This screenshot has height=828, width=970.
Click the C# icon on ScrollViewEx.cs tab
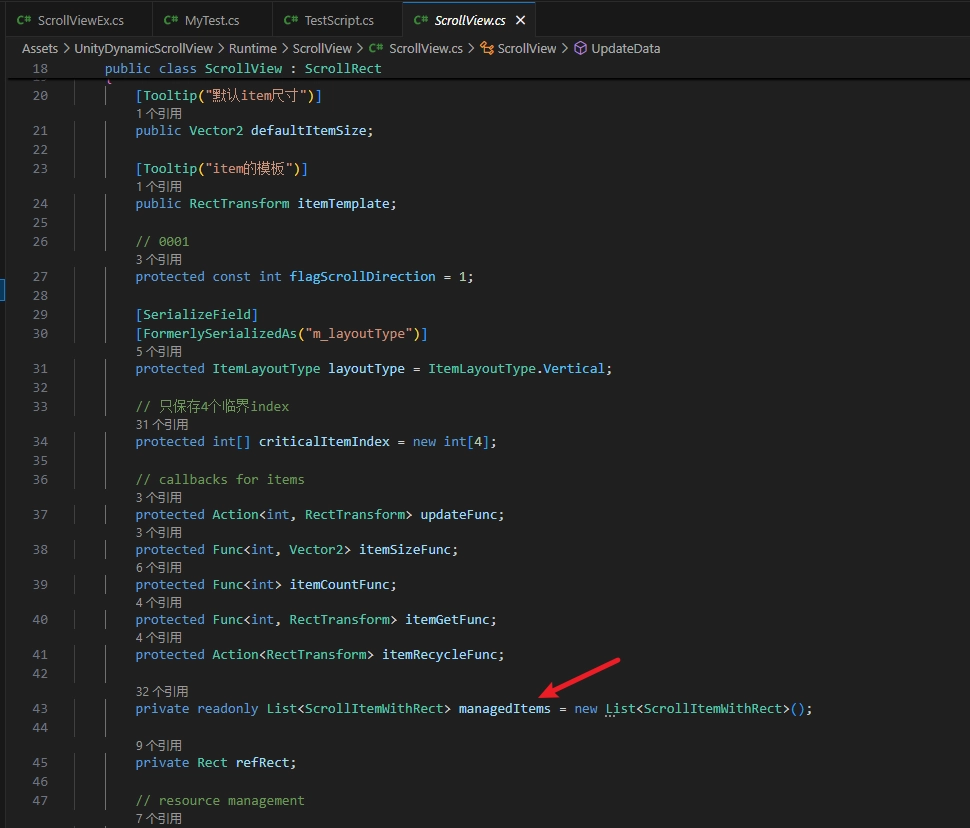tap(24, 20)
